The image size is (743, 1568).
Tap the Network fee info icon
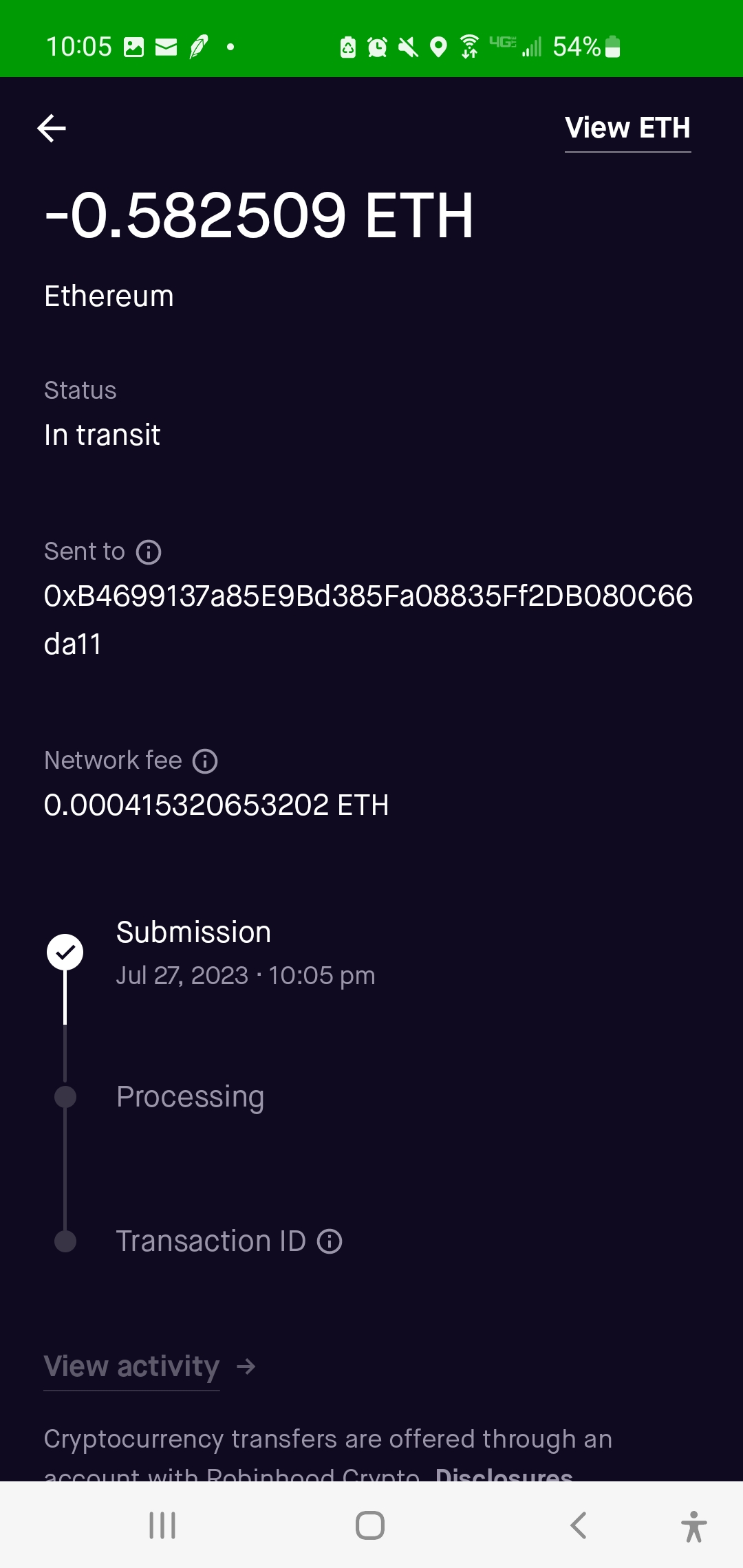click(x=205, y=761)
